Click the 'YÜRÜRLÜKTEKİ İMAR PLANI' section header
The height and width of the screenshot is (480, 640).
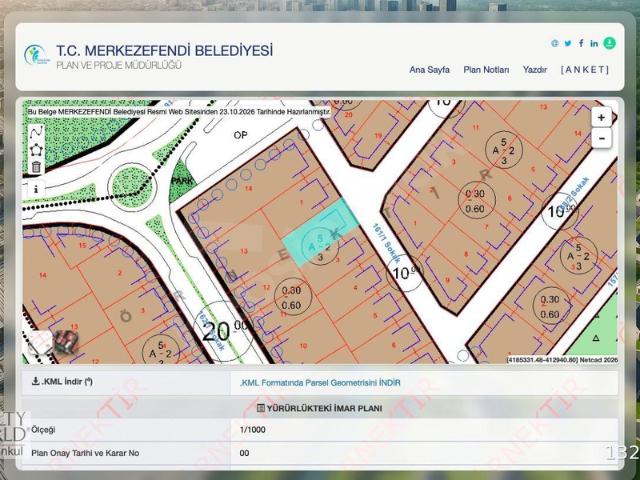pos(320,408)
